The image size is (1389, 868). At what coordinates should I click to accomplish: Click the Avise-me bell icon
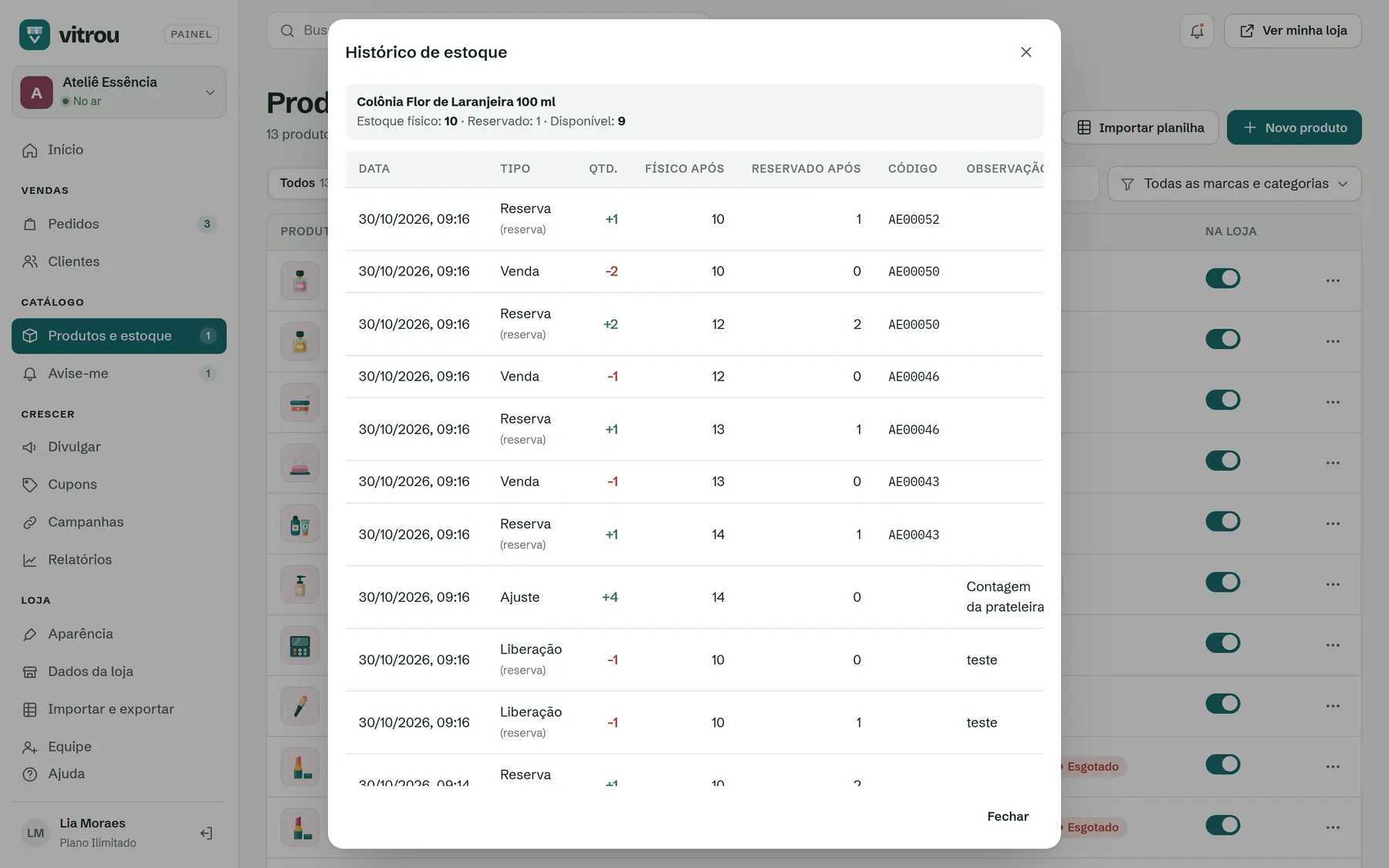(x=30, y=374)
